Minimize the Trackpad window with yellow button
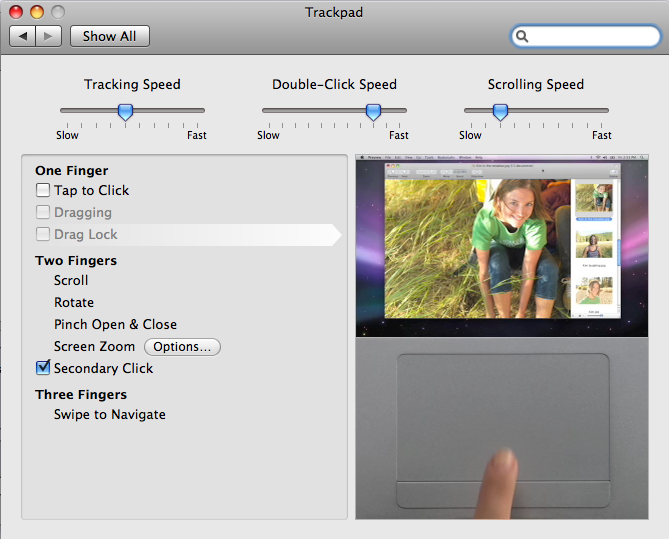The width and height of the screenshot is (669, 539). click(37, 12)
